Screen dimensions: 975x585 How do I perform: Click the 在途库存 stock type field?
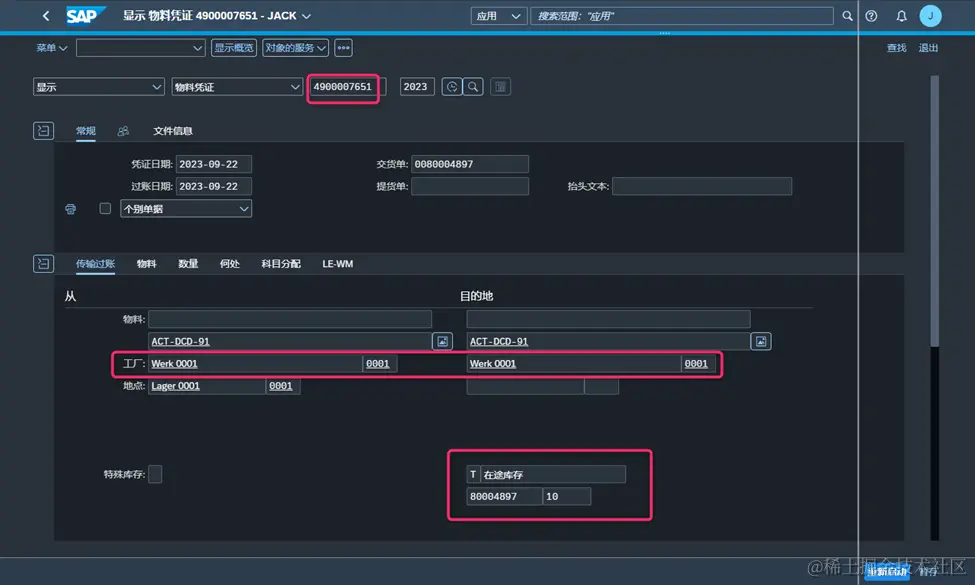click(553, 474)
